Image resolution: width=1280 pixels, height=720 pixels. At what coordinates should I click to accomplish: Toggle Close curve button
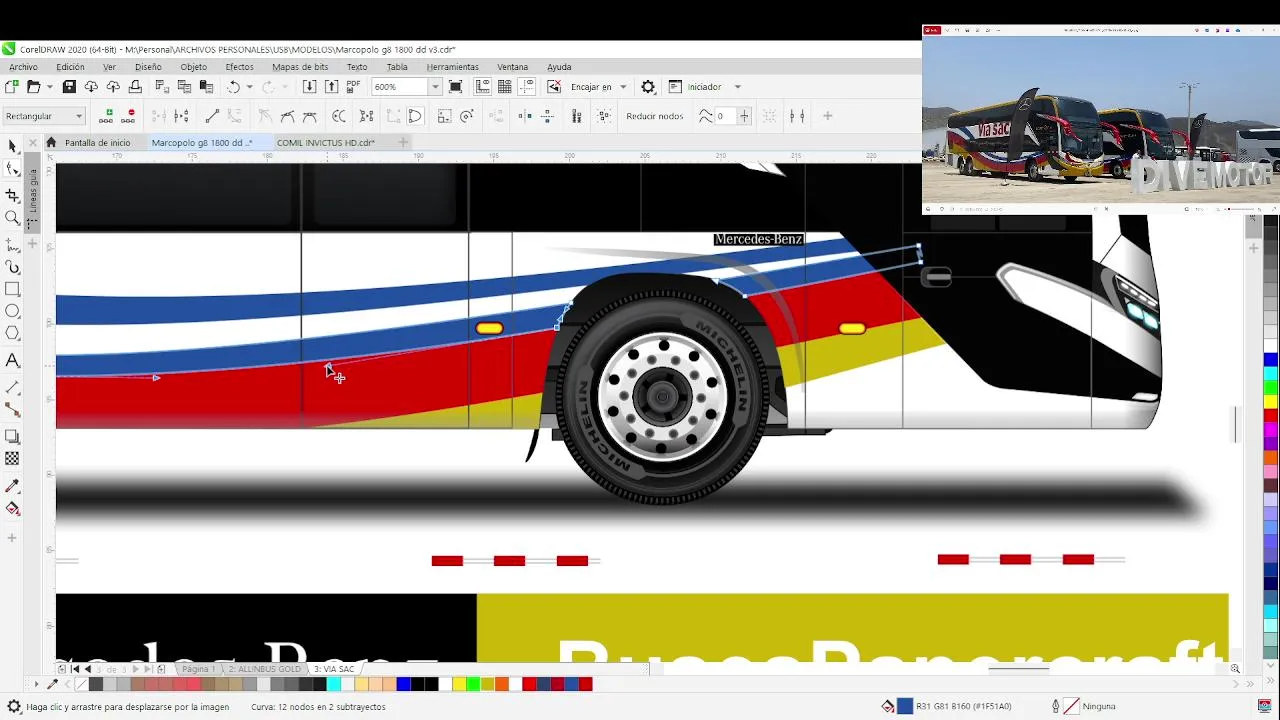(415, 116)
